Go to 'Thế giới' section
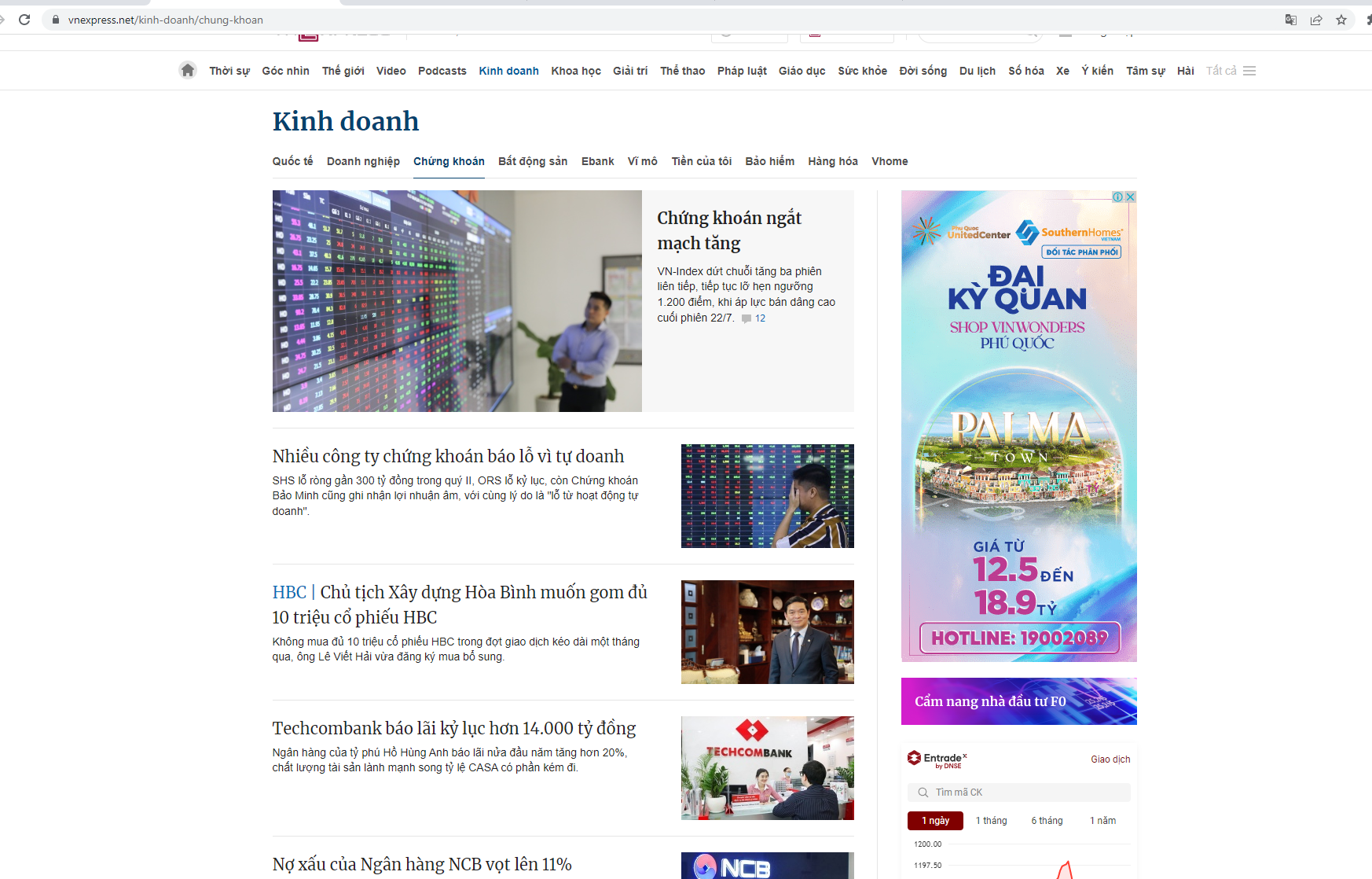This screenshot has width=1372, height=879. (x=343, y=71)
